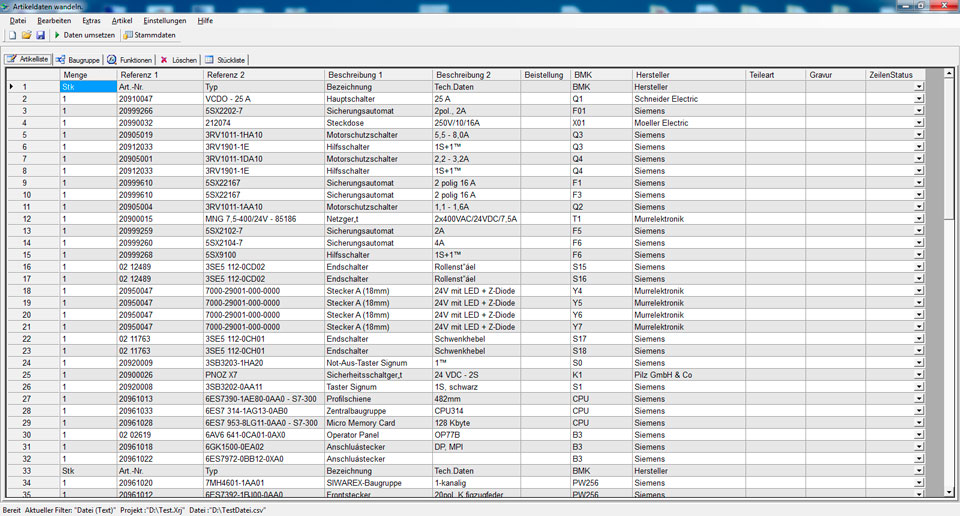Open the Funktionen tab
This screenshot has height=516, width=960.
(130, 60)
